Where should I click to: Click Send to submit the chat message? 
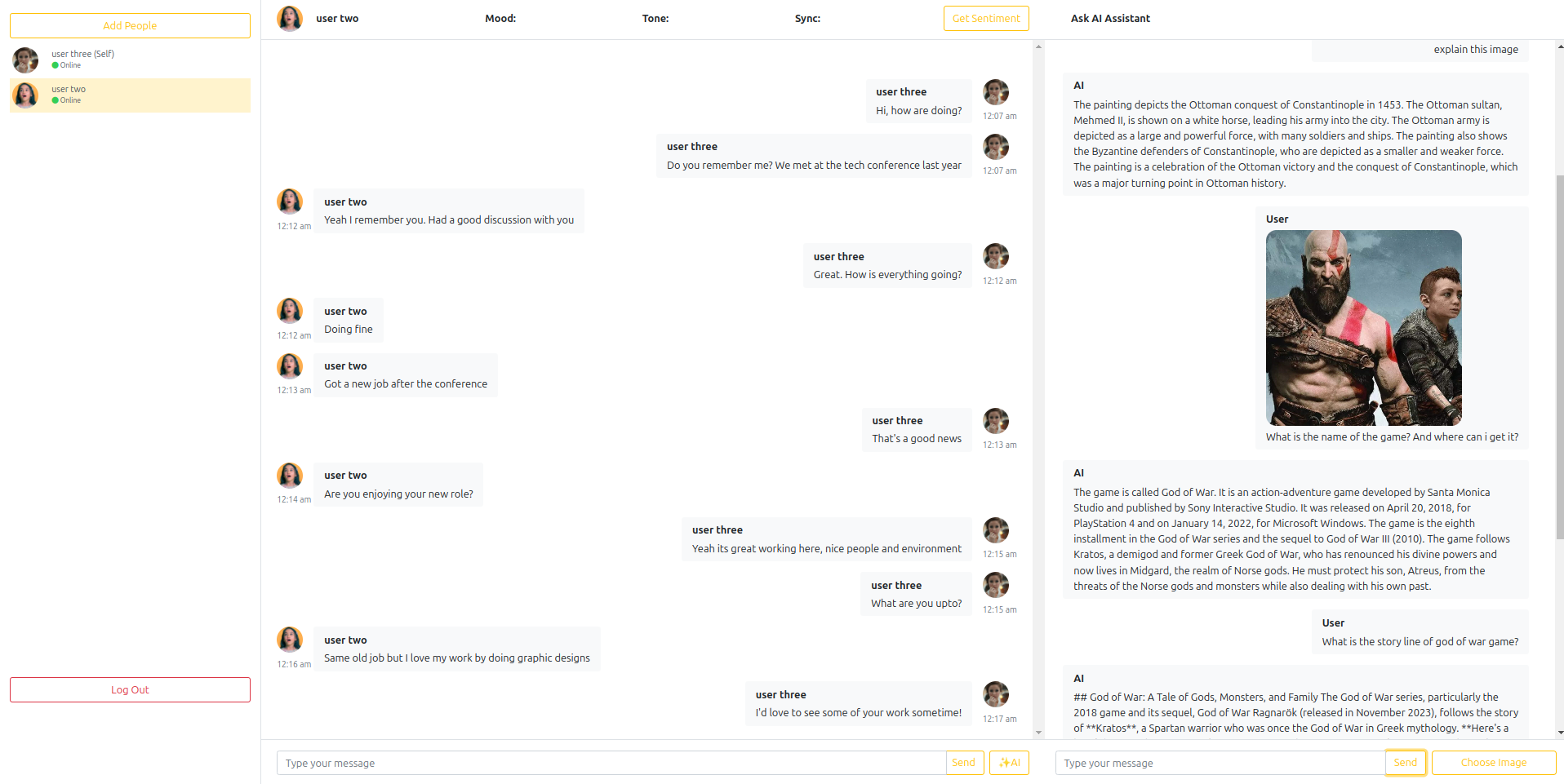964,763
